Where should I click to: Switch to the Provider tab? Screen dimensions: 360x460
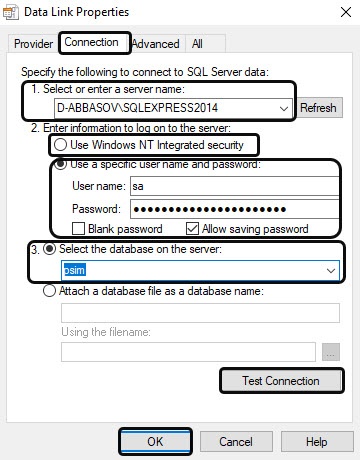pyautogui.click(x=33, y=44)
